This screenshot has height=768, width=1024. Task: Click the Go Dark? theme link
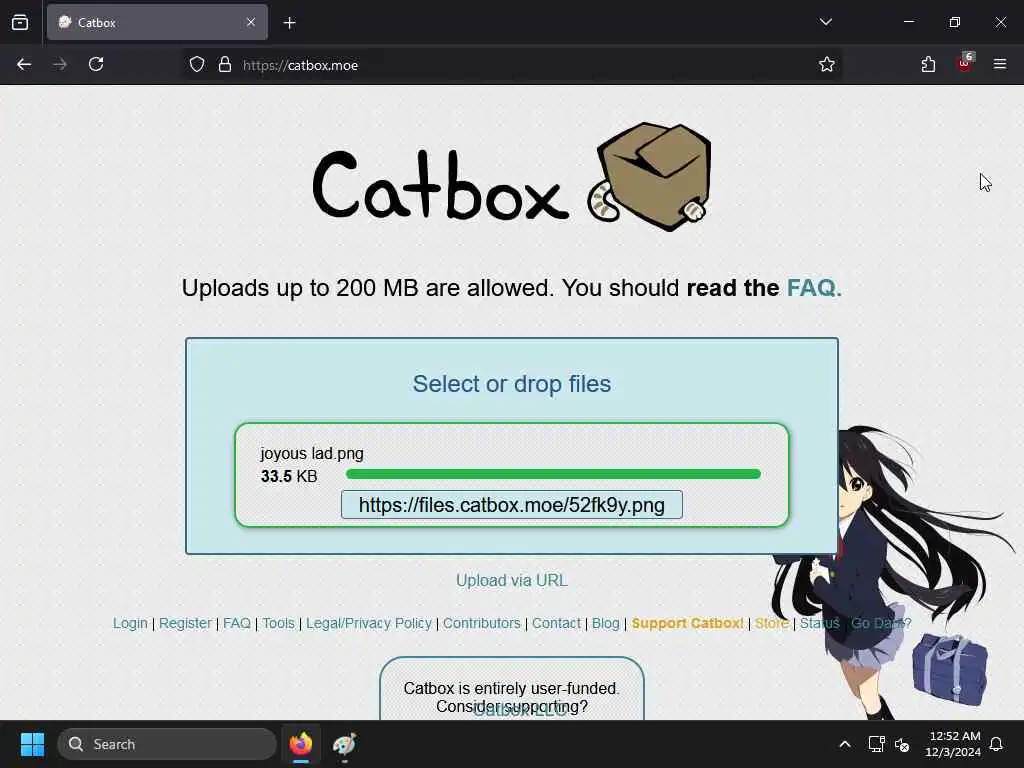(881, 623)
